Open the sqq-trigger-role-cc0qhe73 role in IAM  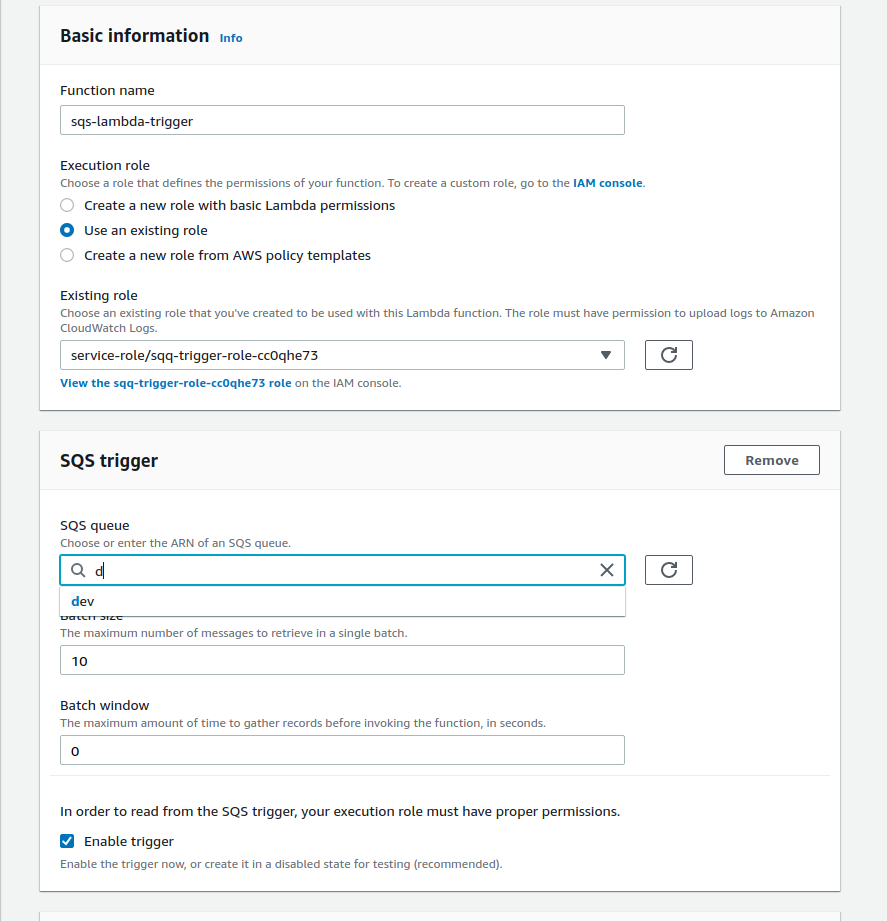176,382
